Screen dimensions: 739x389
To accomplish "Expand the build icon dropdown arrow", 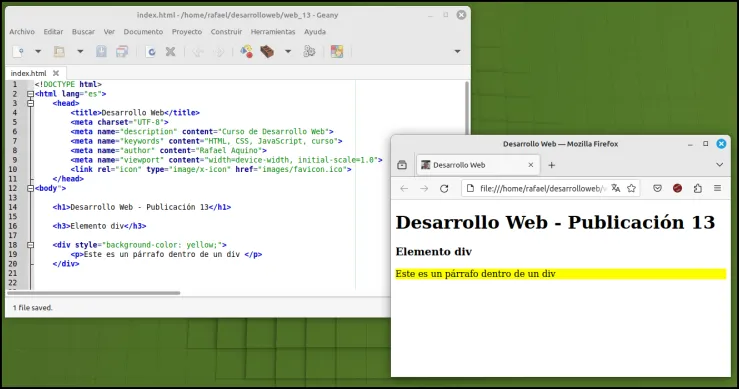I will (288, 51).
